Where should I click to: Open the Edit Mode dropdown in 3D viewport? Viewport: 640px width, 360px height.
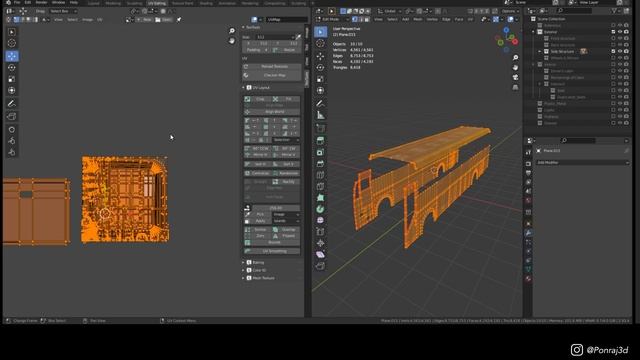click(333, 20)
